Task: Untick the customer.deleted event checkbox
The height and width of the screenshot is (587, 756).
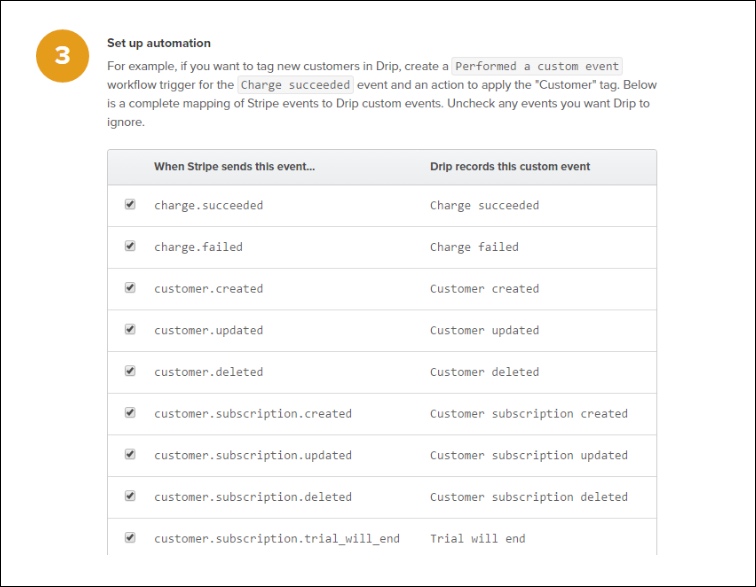Action: pos(130,371)
